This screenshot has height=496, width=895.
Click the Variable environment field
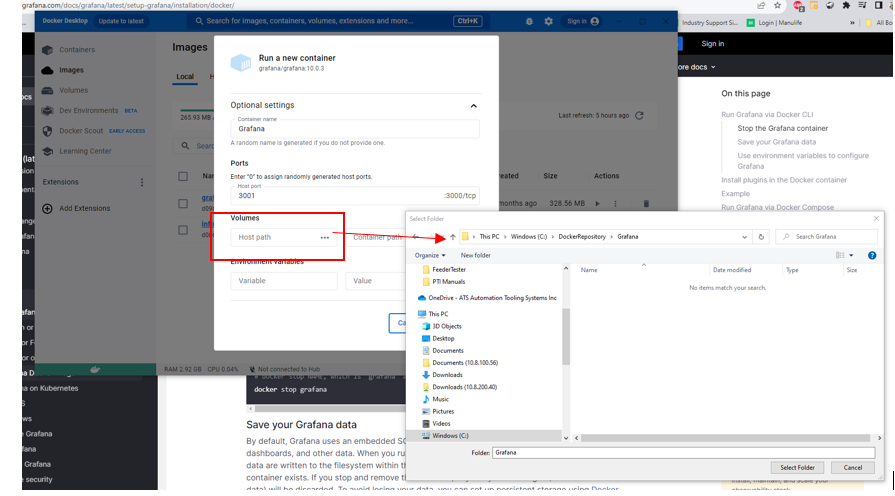[284, 281]
